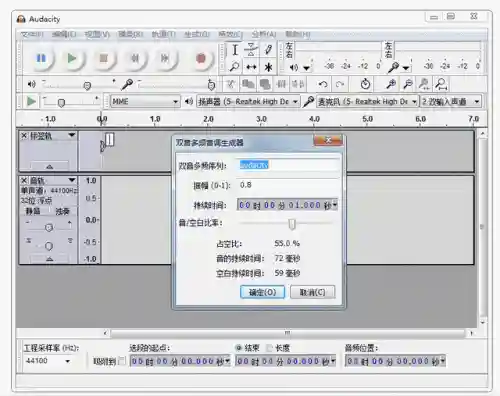The image size is (500, 396).
Task: Click the audio track gain slider knob
Action: 49,228
